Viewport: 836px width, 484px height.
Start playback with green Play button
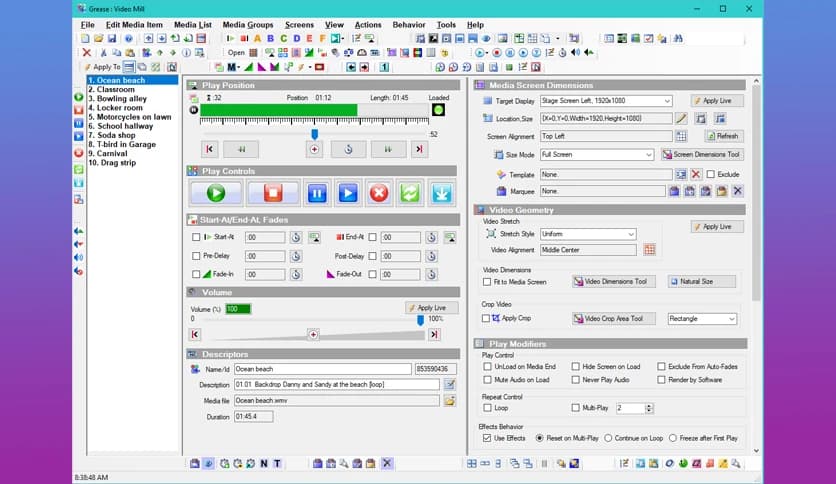pos(216,193)
